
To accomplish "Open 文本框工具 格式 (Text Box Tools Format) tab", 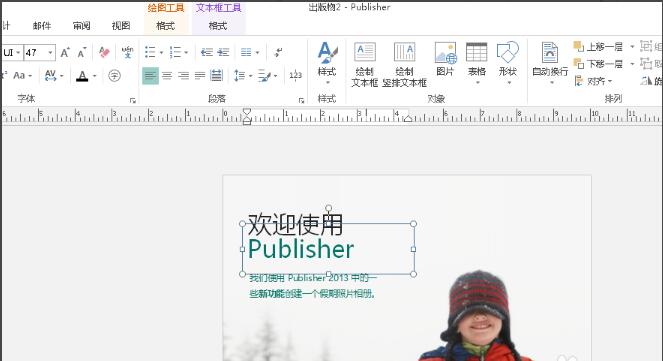I will pos(218,26).
